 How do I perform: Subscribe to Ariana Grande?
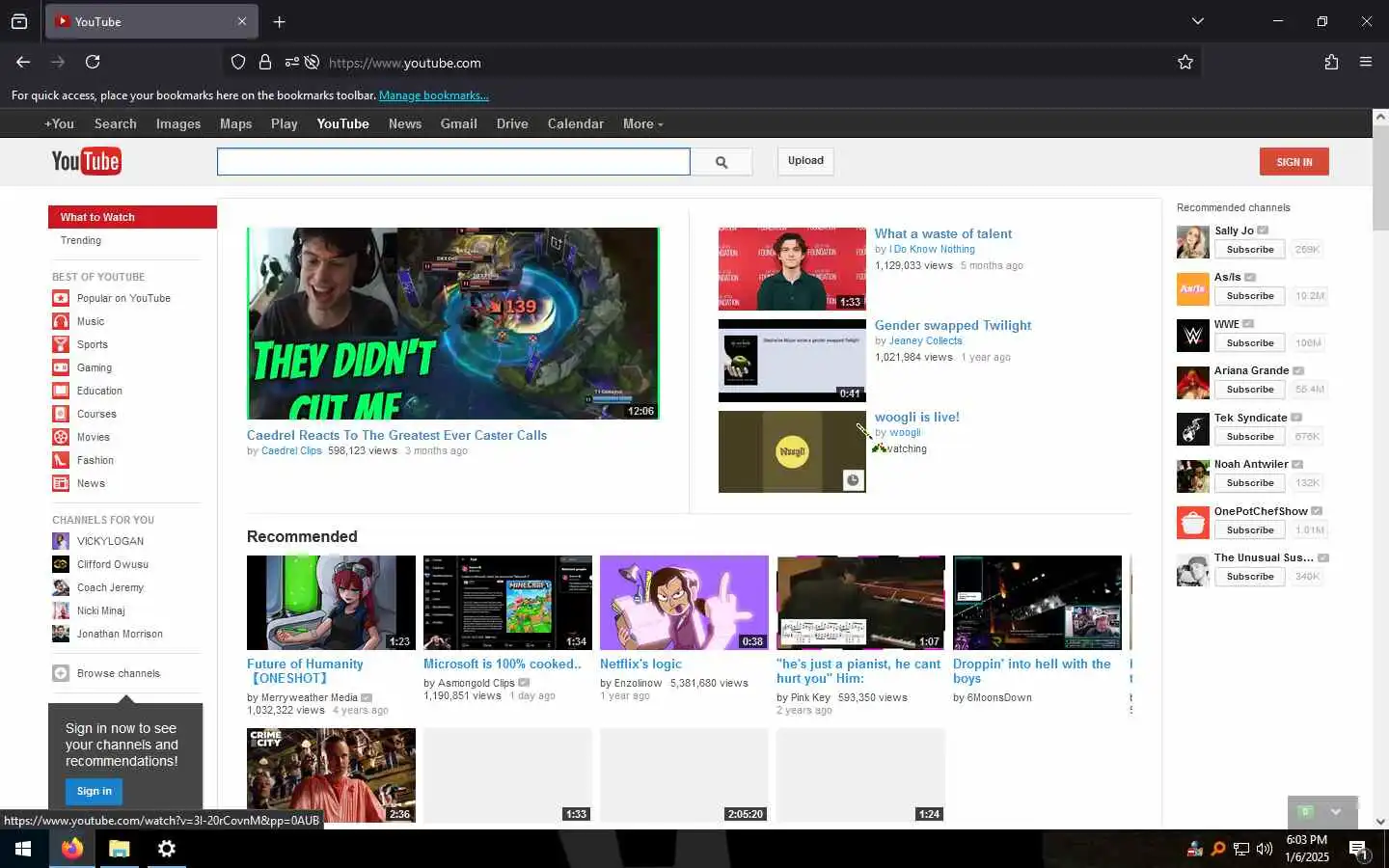(x=1250, y=390)
